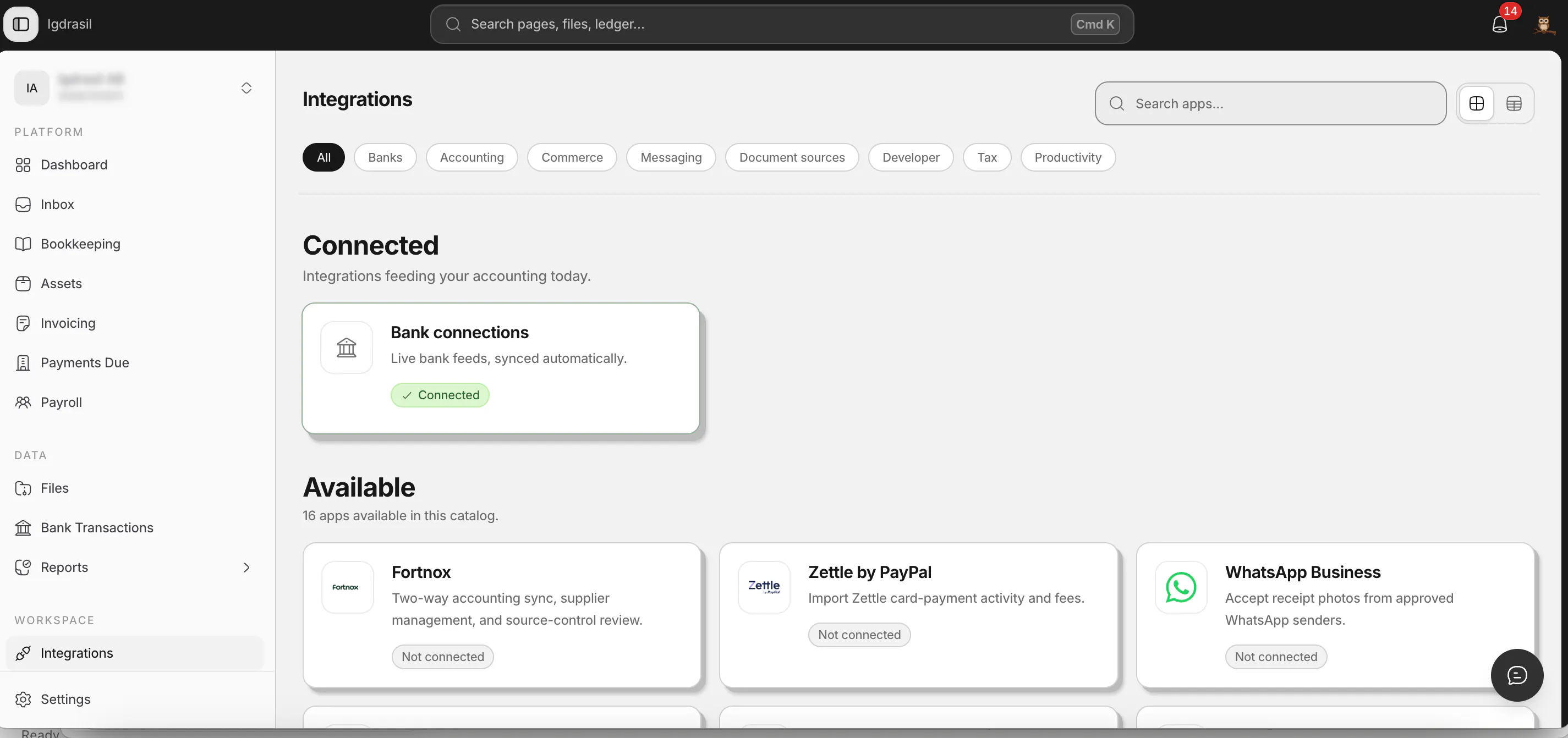This screenshot has height=738, width=1568.
Task: Open the Fortnox card title
Action: click(x=421, y=572)
